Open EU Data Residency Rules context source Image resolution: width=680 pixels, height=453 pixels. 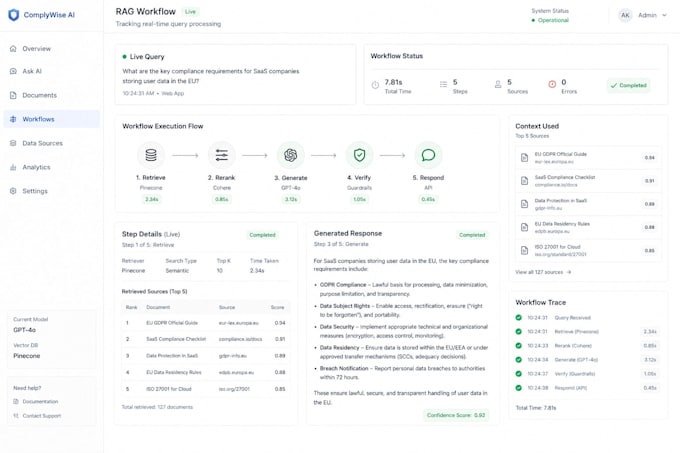tap(588, 227)
